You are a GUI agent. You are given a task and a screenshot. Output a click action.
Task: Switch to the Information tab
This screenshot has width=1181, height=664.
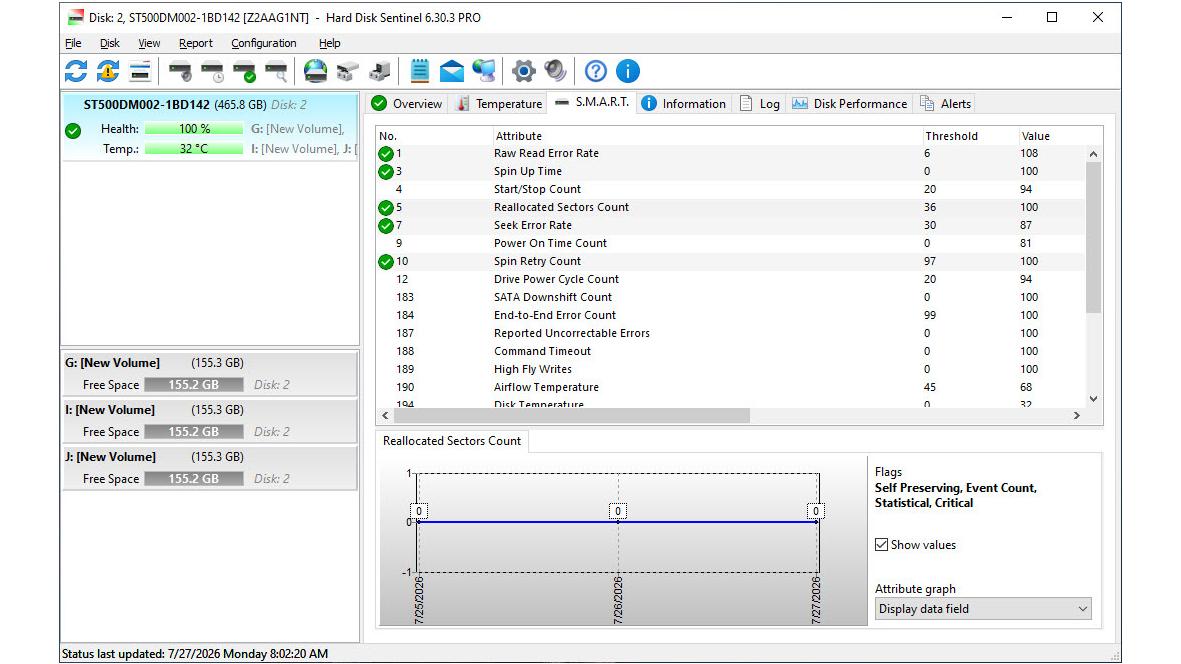click(683, 104)
